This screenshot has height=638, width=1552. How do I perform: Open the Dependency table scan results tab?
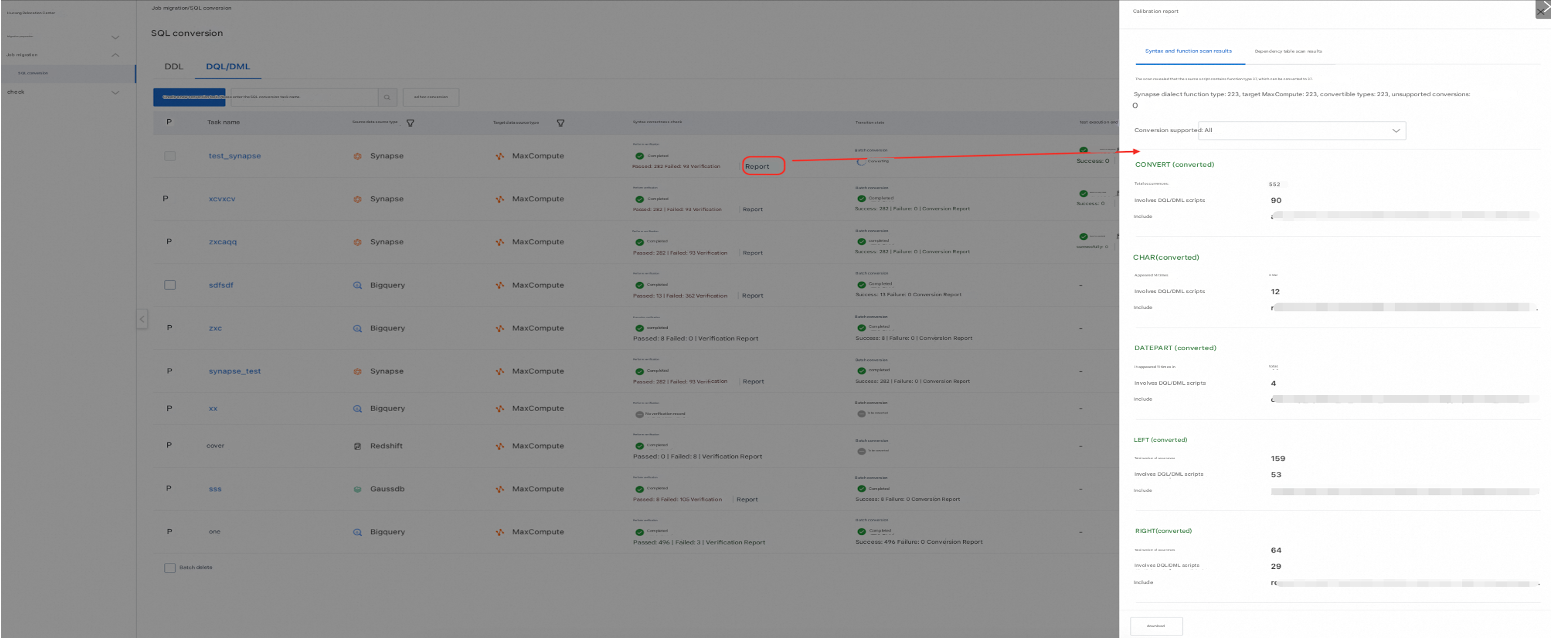[1288, 50]
